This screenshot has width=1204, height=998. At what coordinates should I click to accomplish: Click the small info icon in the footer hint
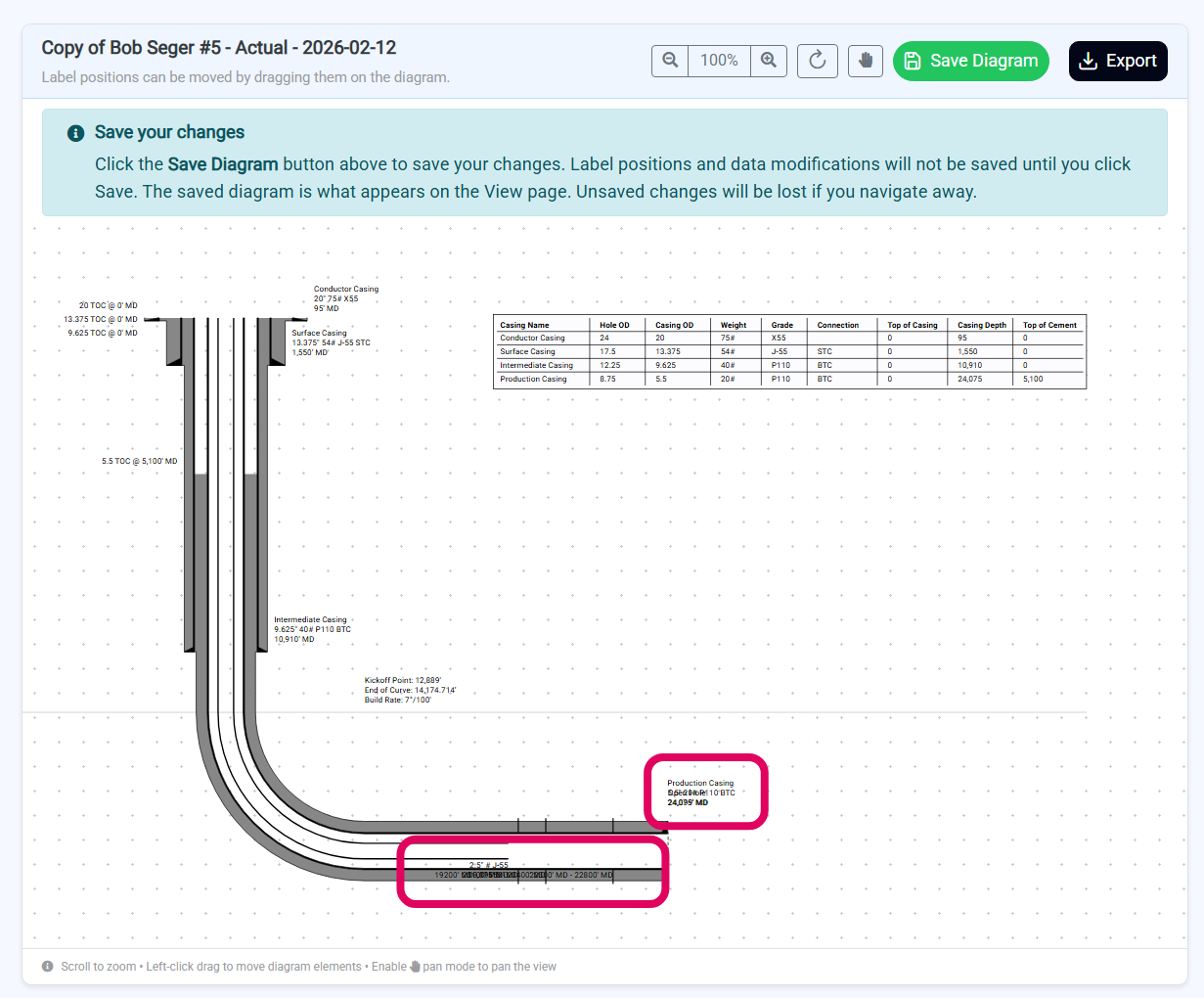pyautogui.click(x=48, y=967)
